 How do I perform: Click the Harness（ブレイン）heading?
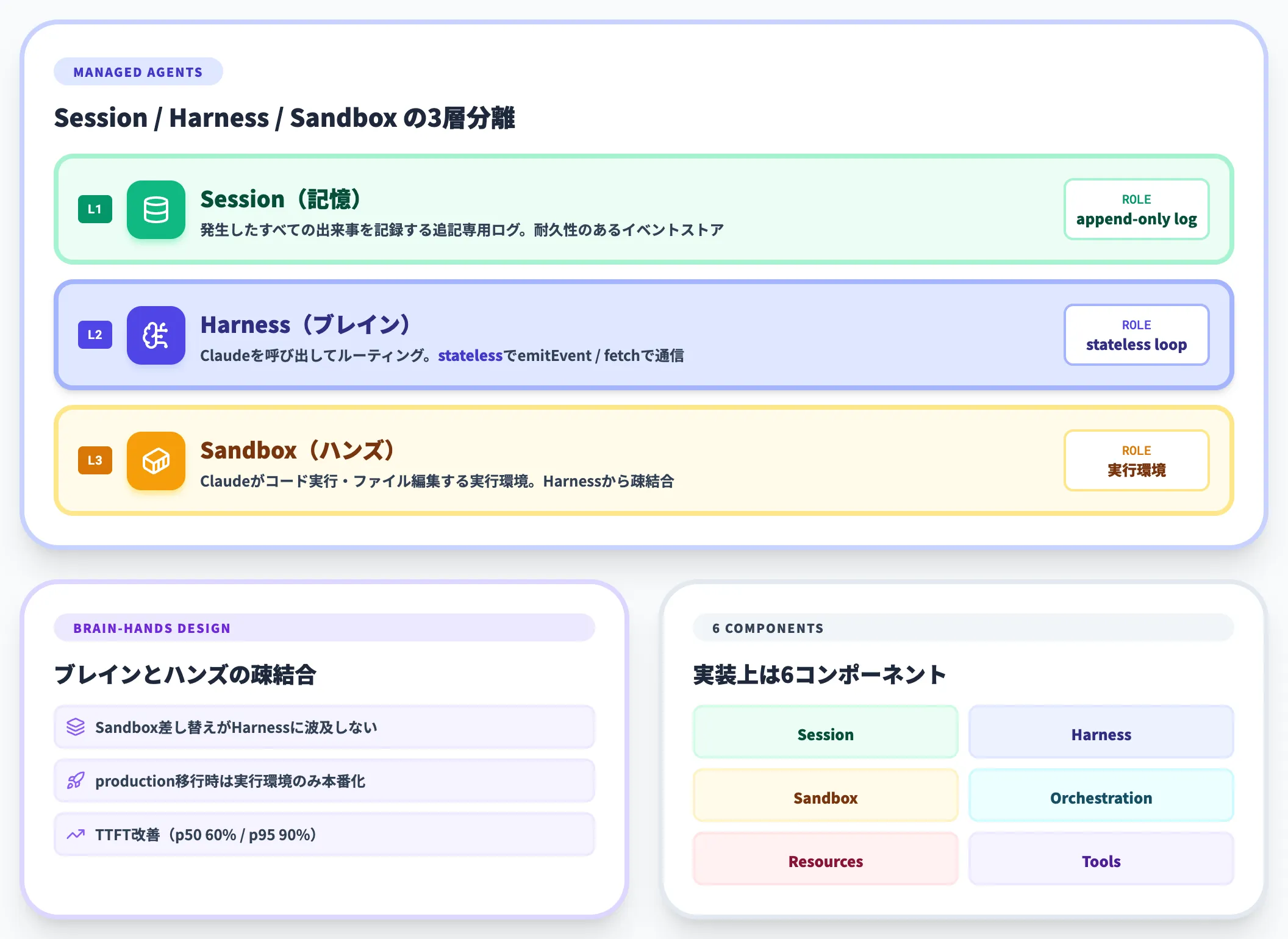coord(305,325)
